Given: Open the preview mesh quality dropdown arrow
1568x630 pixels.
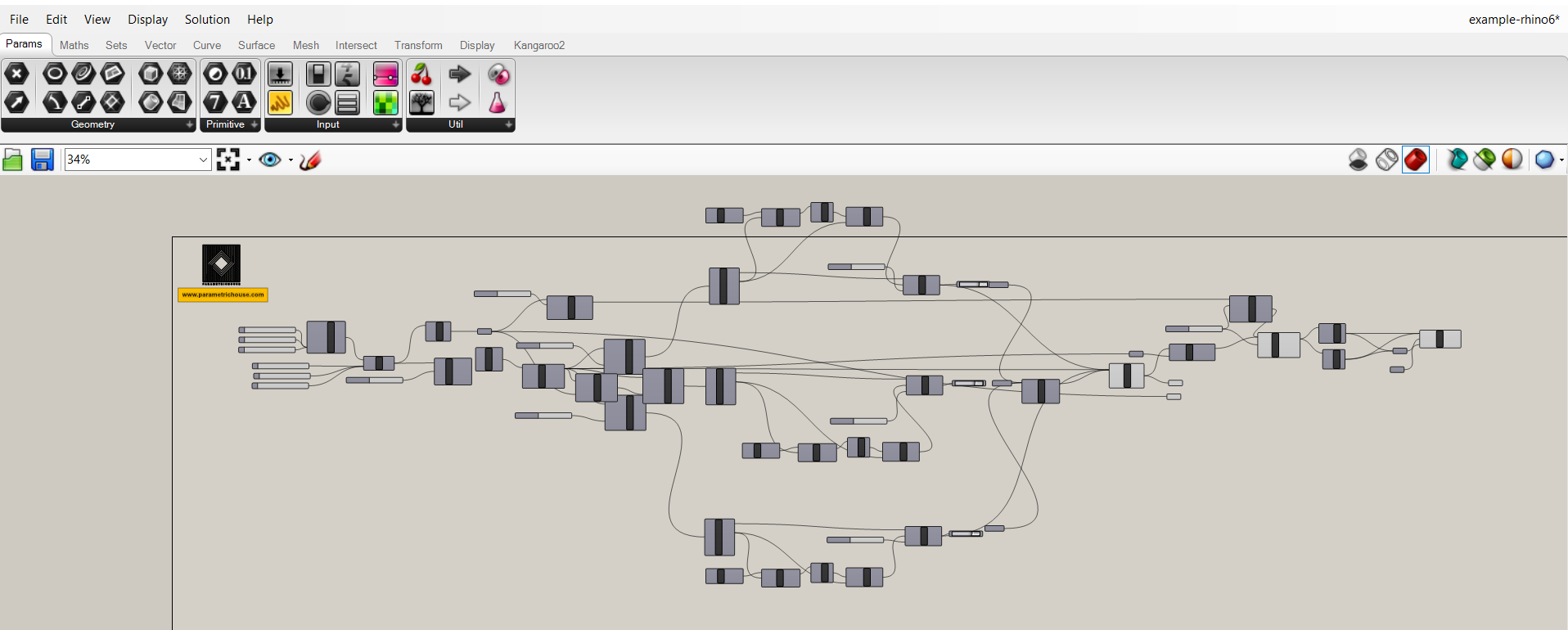Looking at the screenshot, I should [x=1561, y=160].
